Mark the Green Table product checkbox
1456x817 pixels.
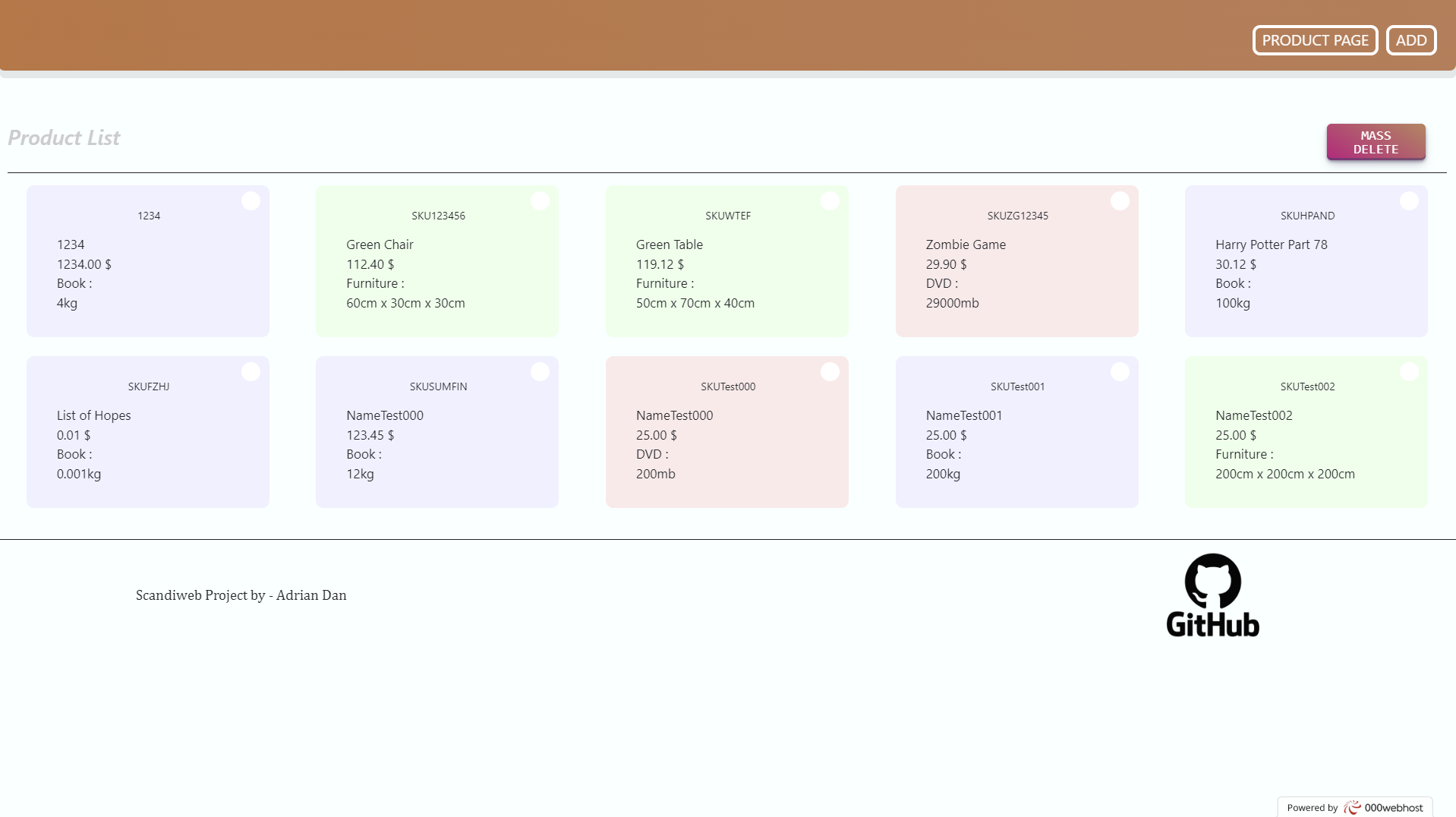click(830, 201)
